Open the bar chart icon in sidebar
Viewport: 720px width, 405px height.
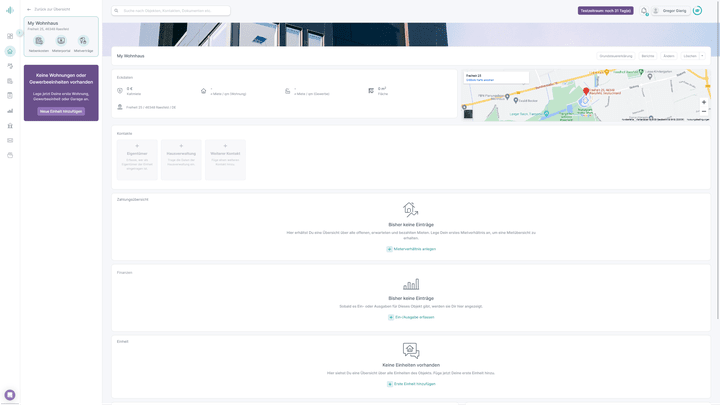coord(10,111)
